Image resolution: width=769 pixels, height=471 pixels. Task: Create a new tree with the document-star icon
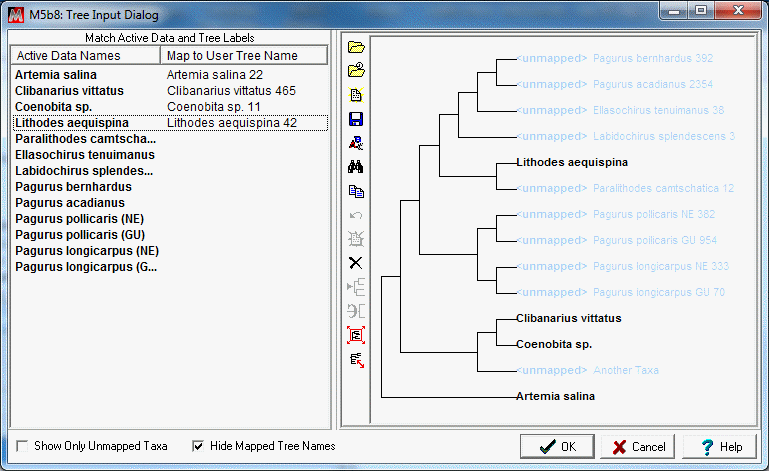pyautogui.click(x=356, y=95)
